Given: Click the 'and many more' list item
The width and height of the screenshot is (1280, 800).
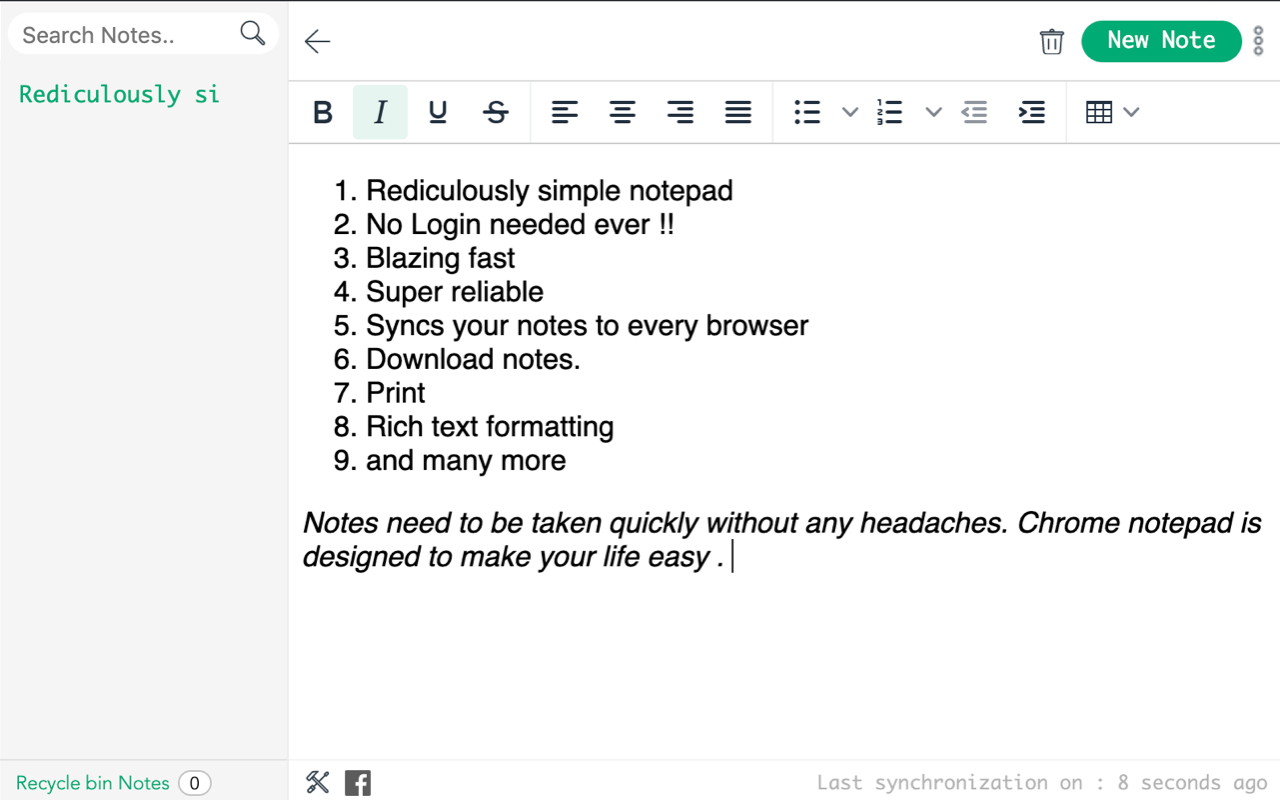Looking at the screenshot, I should click(466, 460).
